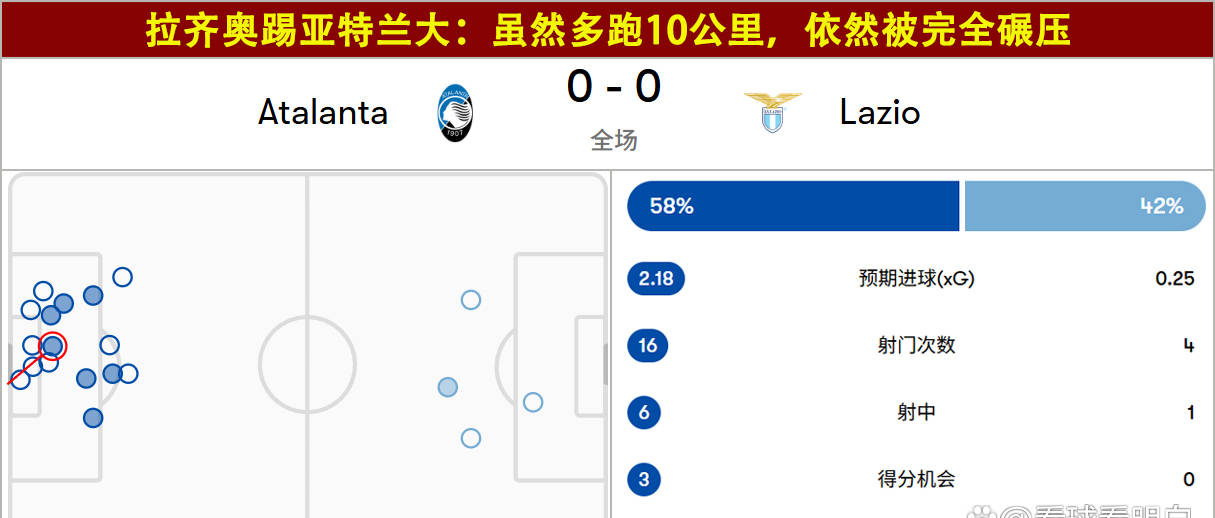Click the Lazio eagle crest logo

click(772, 112)
